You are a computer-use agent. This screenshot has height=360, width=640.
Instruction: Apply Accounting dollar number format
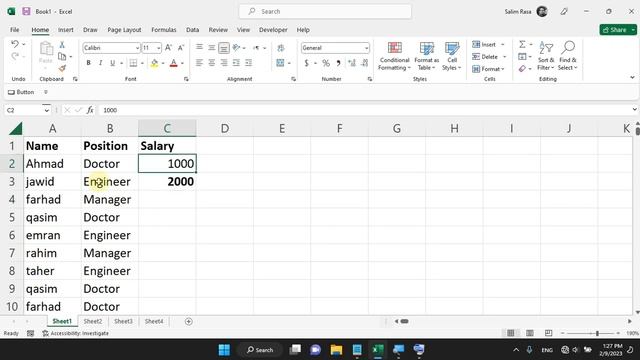[x=307, y=63]
